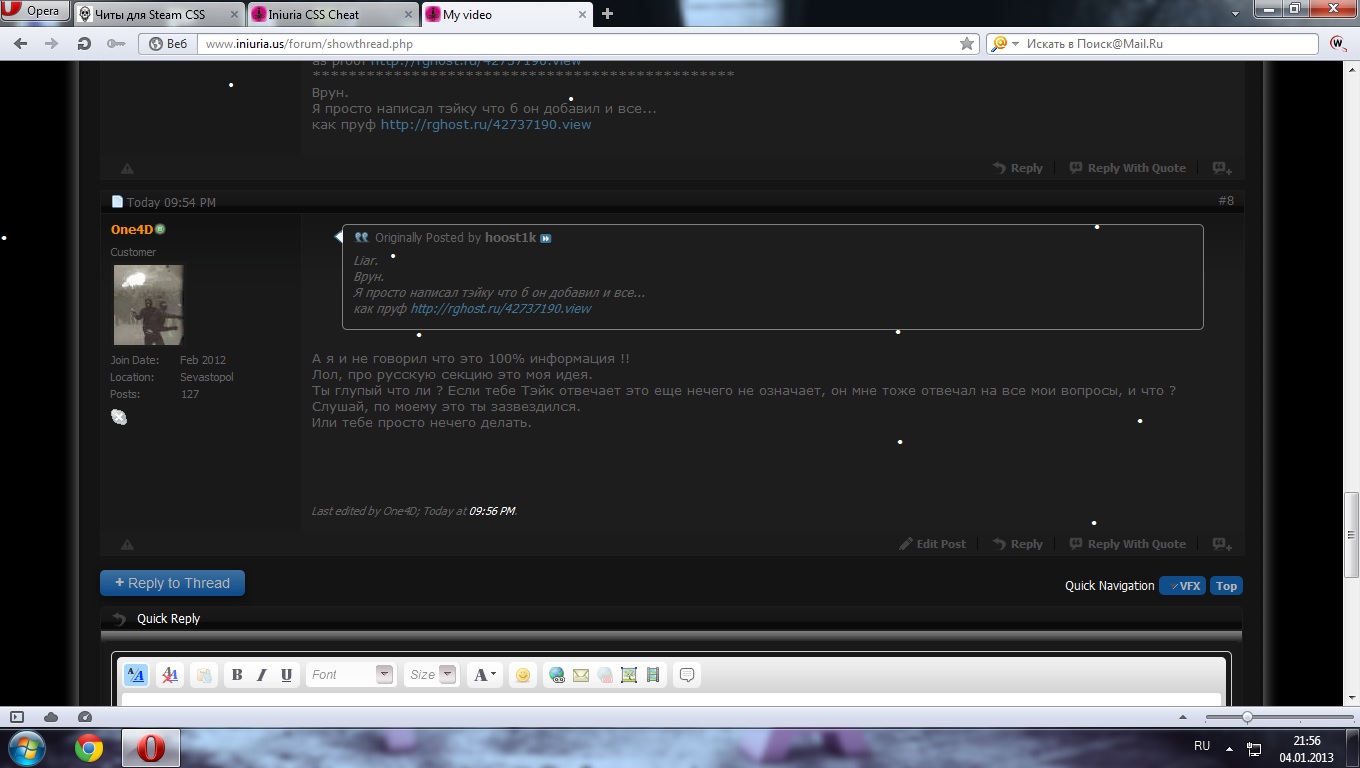The height and width of the screenshot is (768, 1360).
Task: Click the remove link icon
Action: coord(605,675)
